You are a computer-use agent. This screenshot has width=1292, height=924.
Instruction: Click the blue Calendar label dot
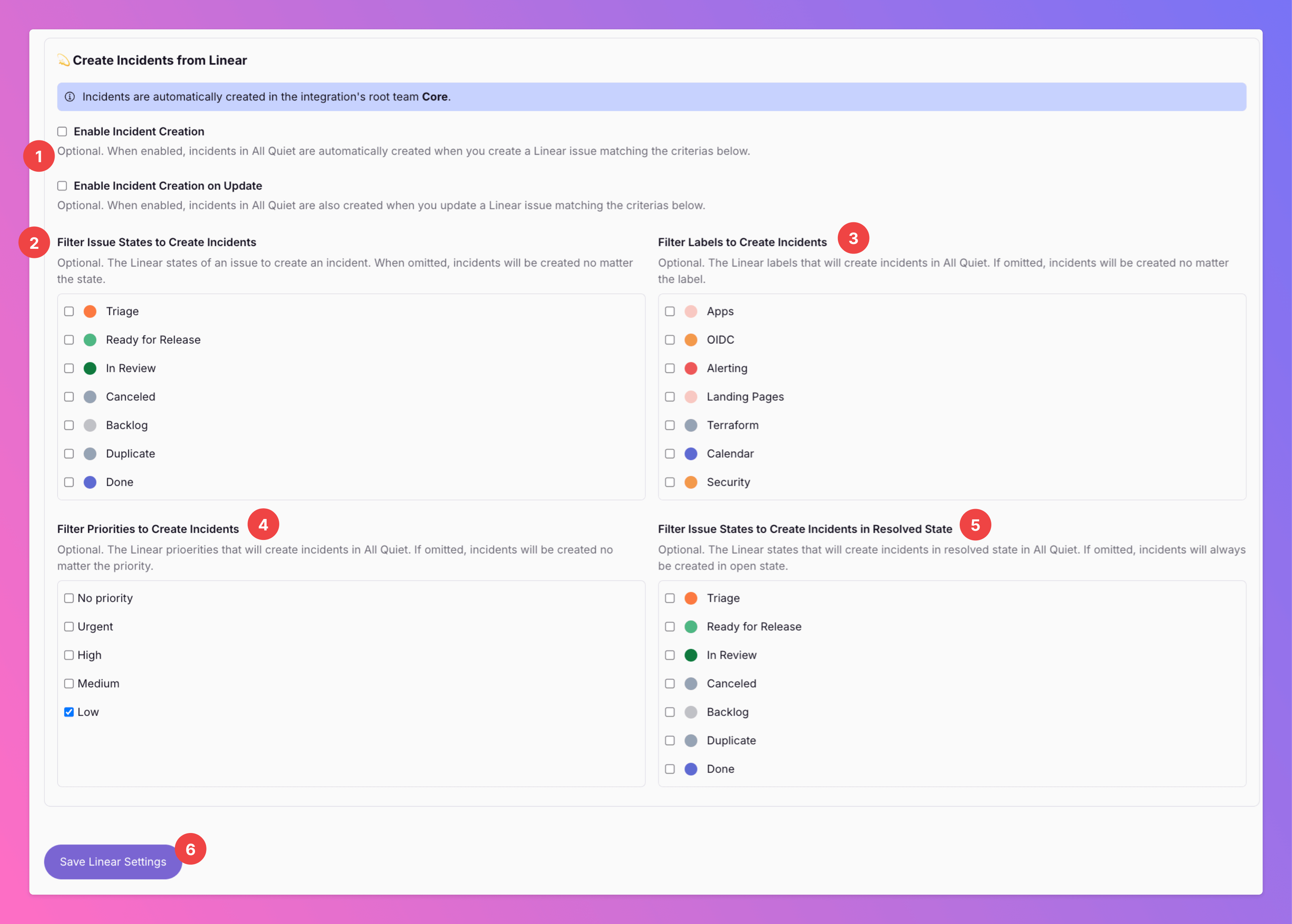pos(691,453)
